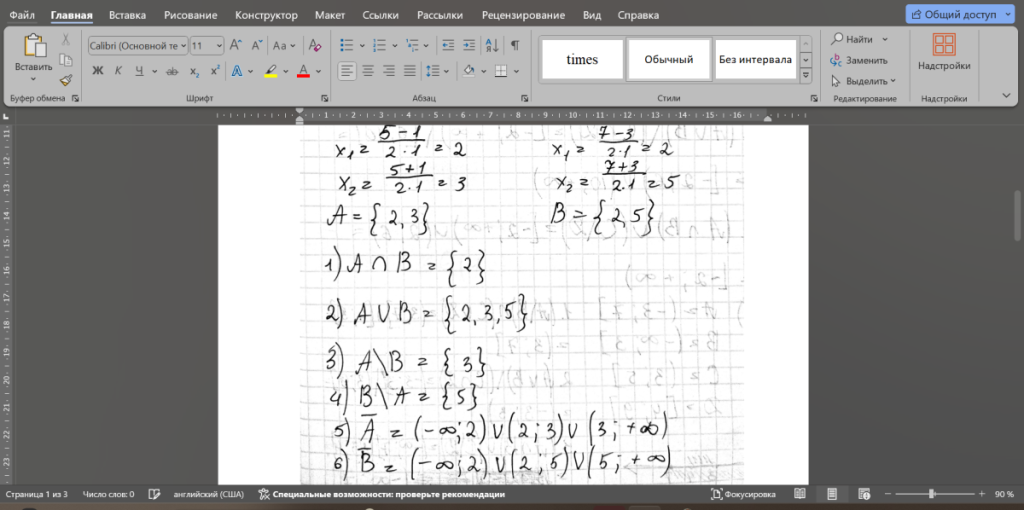
Task: Center-align the paragraph
Action: (368, 71)
